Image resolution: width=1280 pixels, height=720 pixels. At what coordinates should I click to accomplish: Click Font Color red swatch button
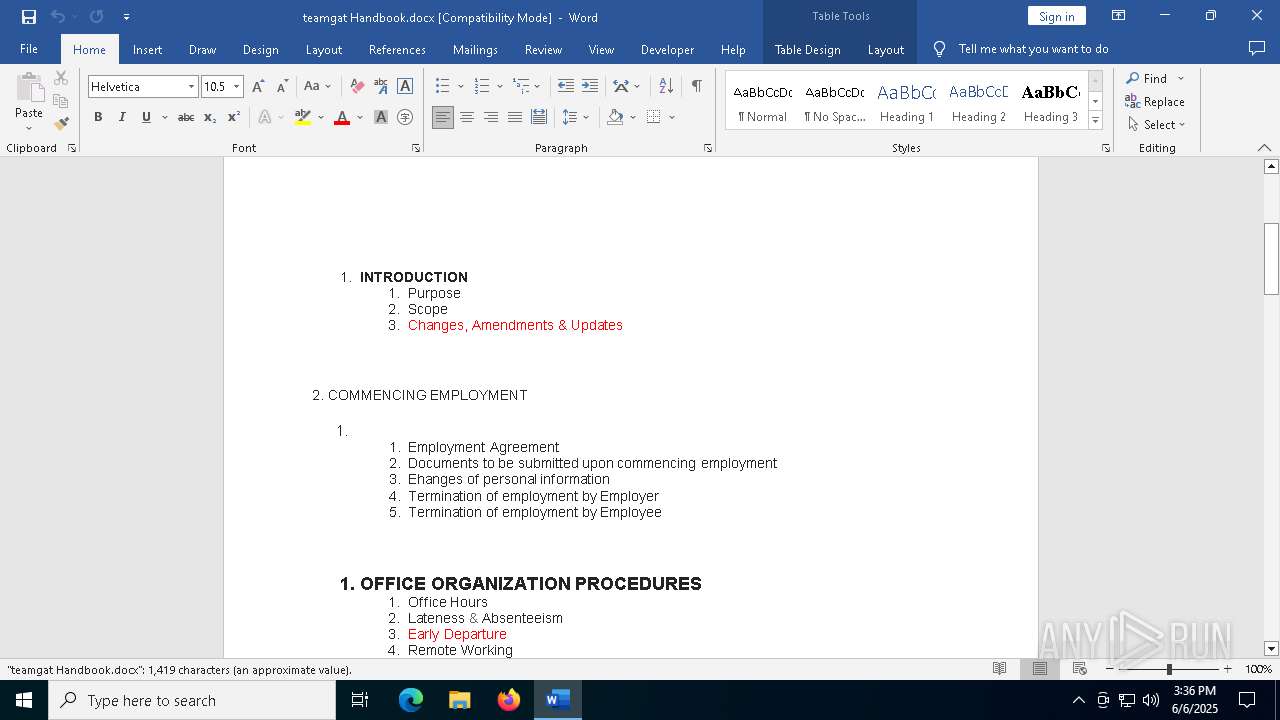pyautogui.click(x=342, y=117)
